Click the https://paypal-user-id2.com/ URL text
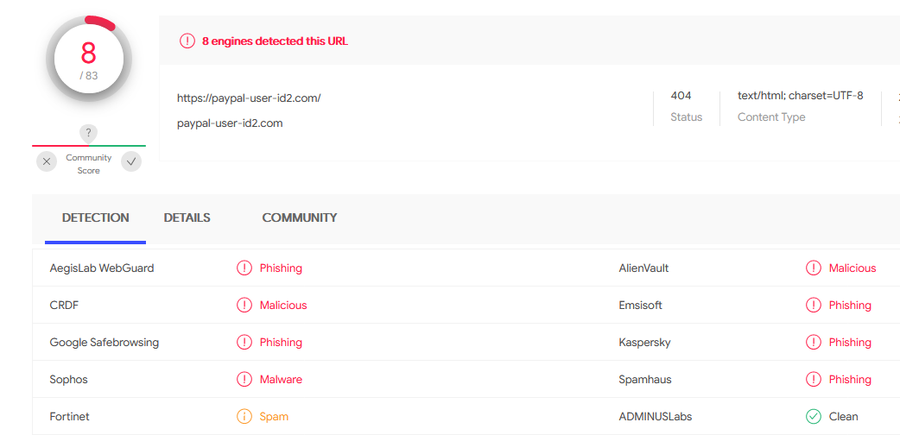The height and width of the screenshot is (435, 900). pos(249,98)
